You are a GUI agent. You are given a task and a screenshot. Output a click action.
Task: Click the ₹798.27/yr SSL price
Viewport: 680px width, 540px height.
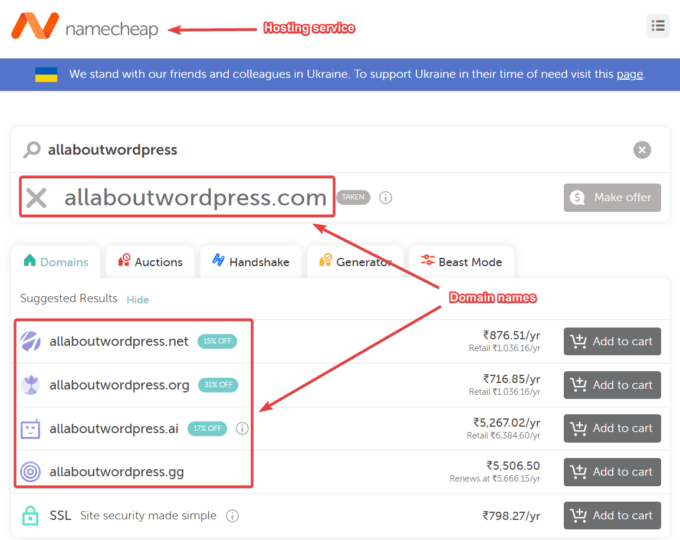tap(512, 516)
